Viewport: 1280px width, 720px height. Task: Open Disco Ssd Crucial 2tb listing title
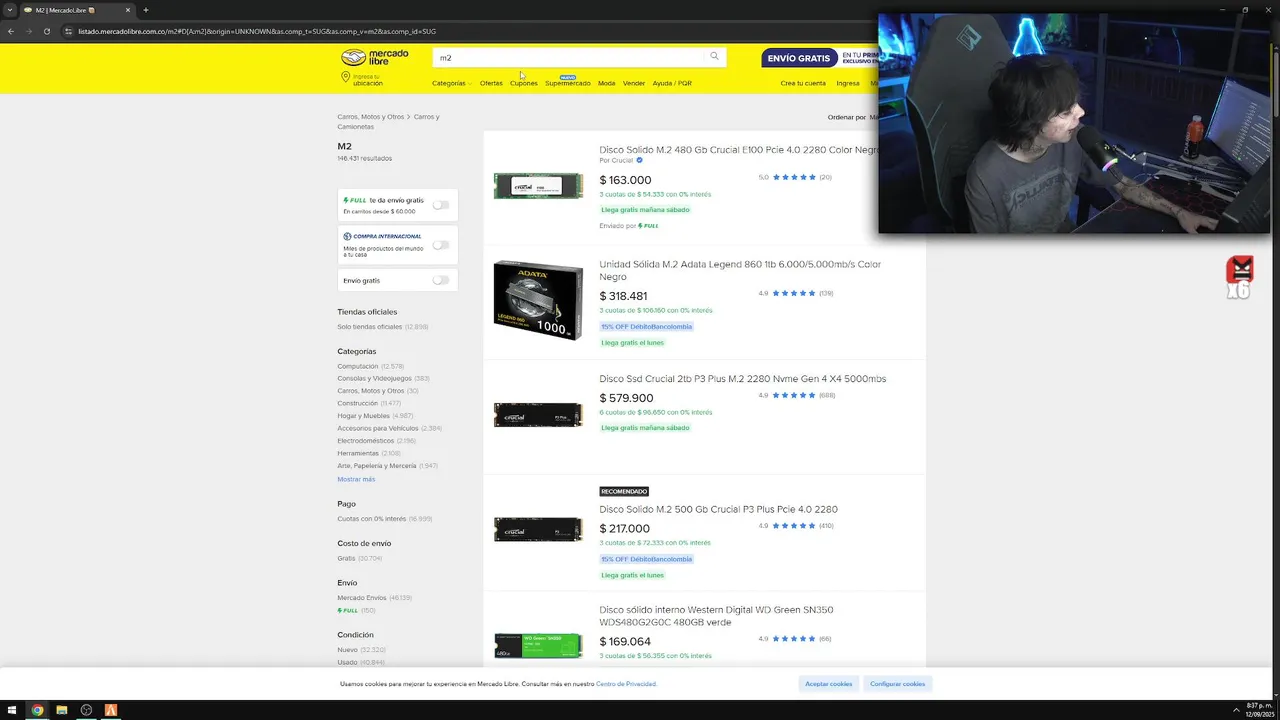[x=742, y=379]
